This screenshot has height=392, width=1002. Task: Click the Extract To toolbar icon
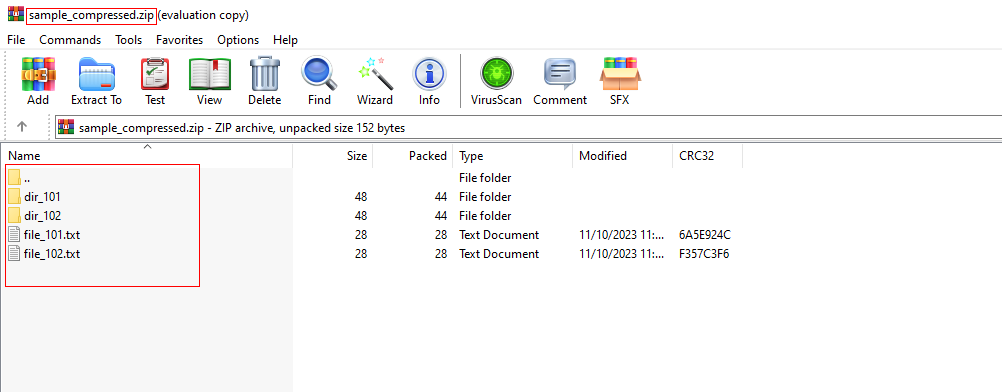(96, 74)
